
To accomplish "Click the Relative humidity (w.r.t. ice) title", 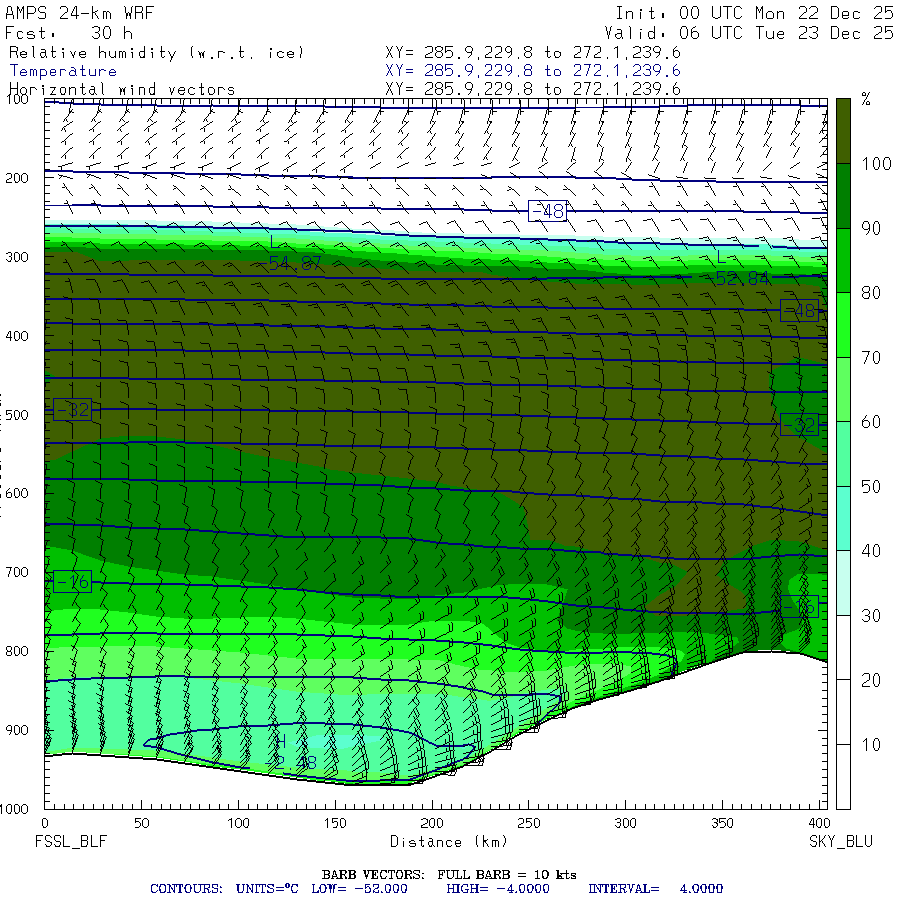I will point(156,53).
